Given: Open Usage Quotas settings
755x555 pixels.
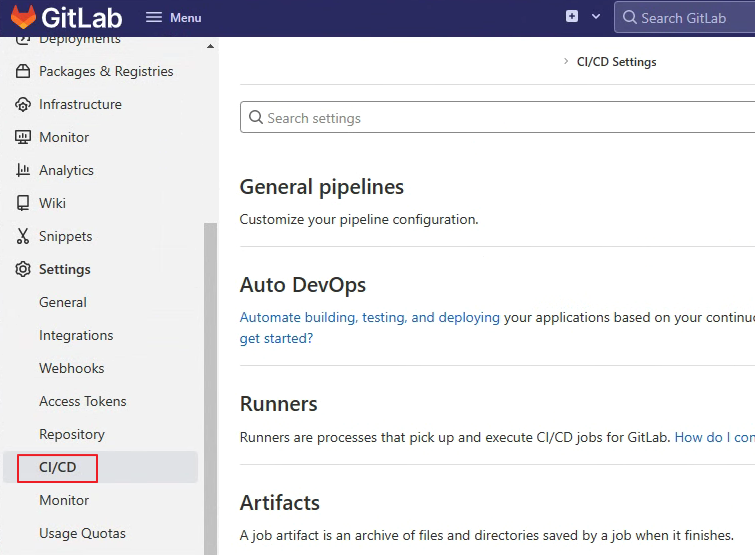Looking at the screenshot, I should pyautogui.click(x=82, y=533).
